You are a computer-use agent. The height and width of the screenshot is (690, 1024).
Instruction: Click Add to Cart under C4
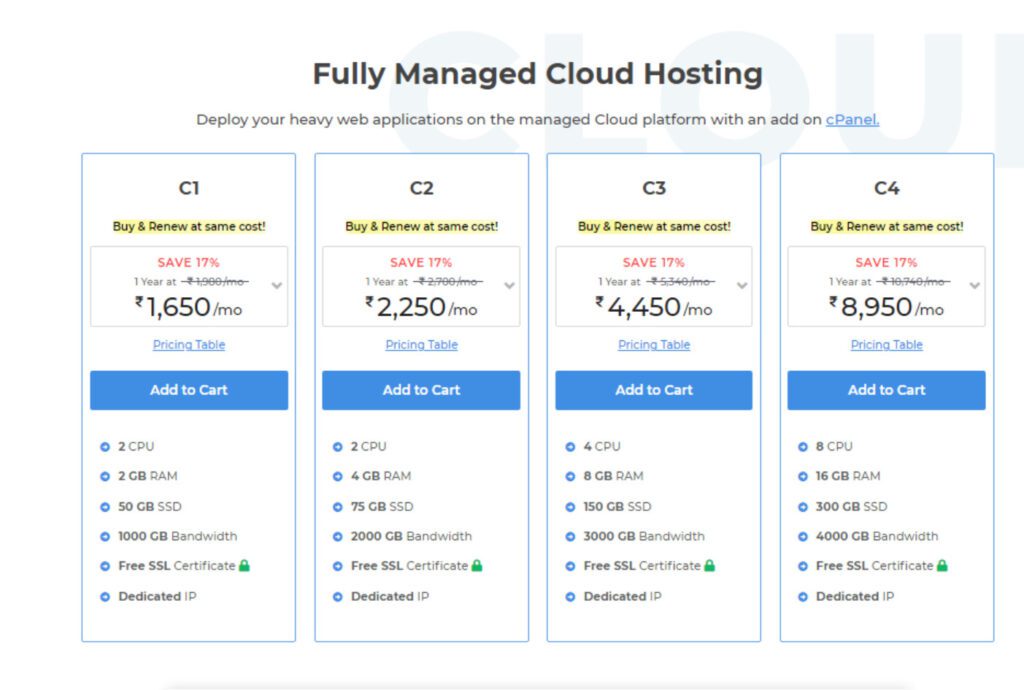click(886, 390)
